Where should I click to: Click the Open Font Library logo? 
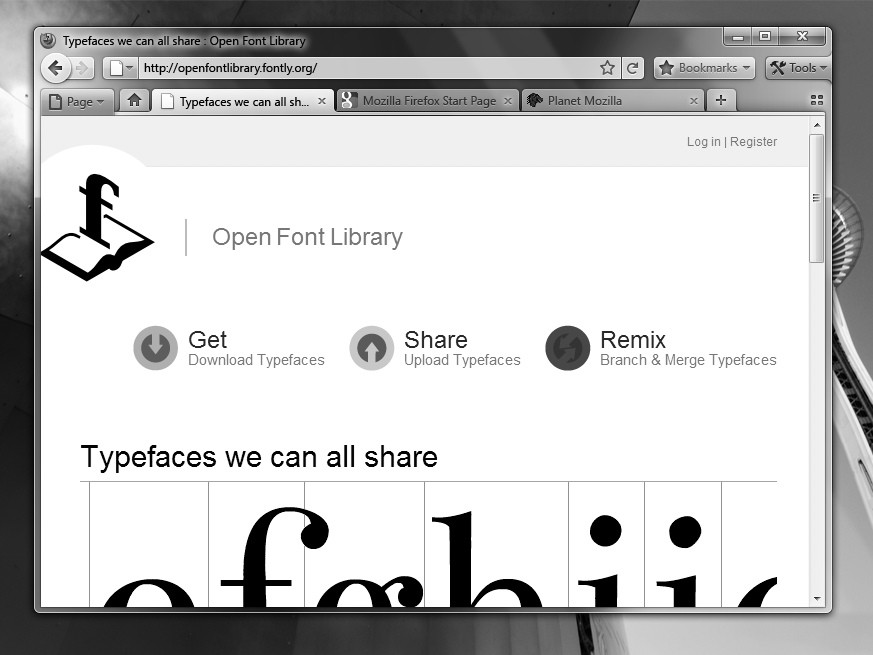coord(97,227)
